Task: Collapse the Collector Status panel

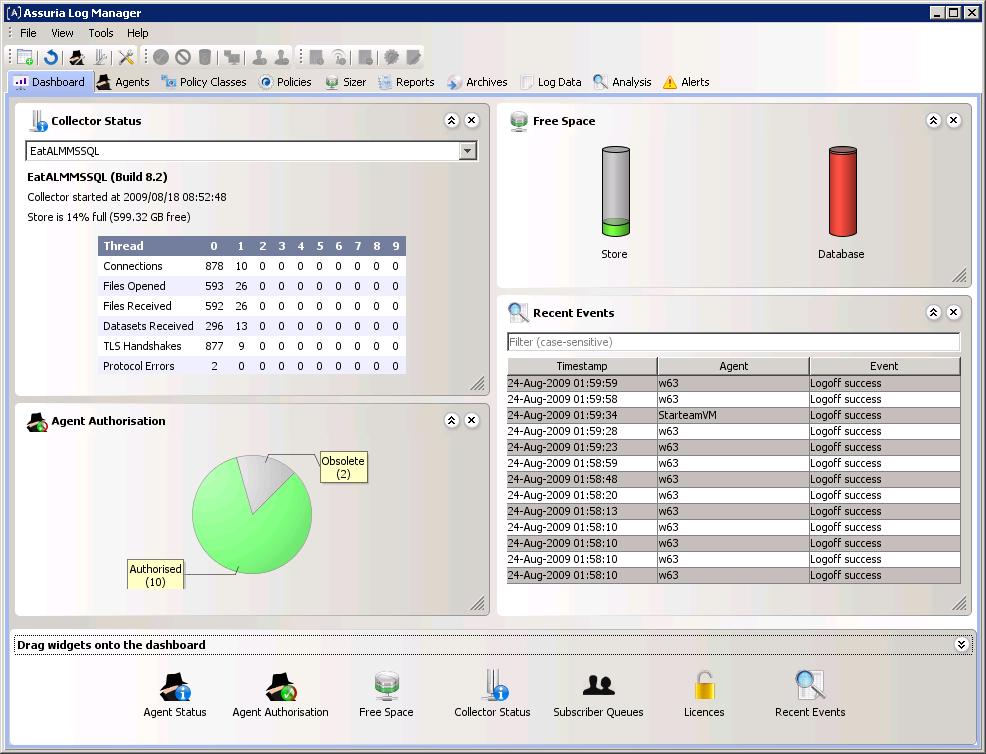Action: pyautogui.click(x=452, y=120)
